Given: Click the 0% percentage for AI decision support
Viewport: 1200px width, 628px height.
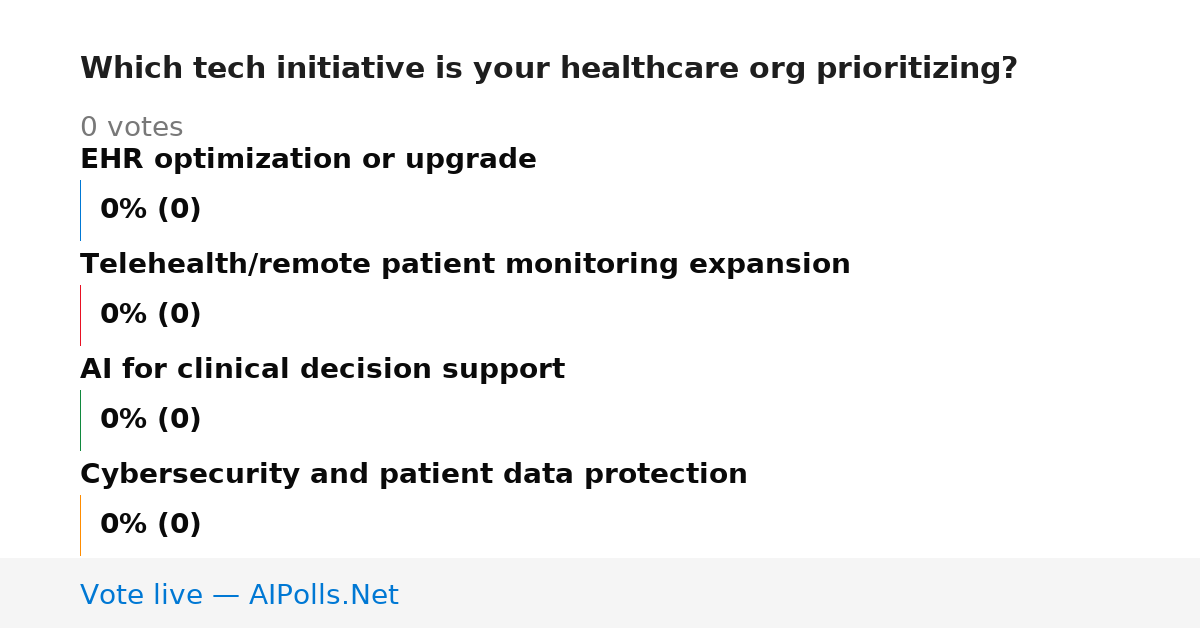Looking at the screenshot, I should coord(124,420).
